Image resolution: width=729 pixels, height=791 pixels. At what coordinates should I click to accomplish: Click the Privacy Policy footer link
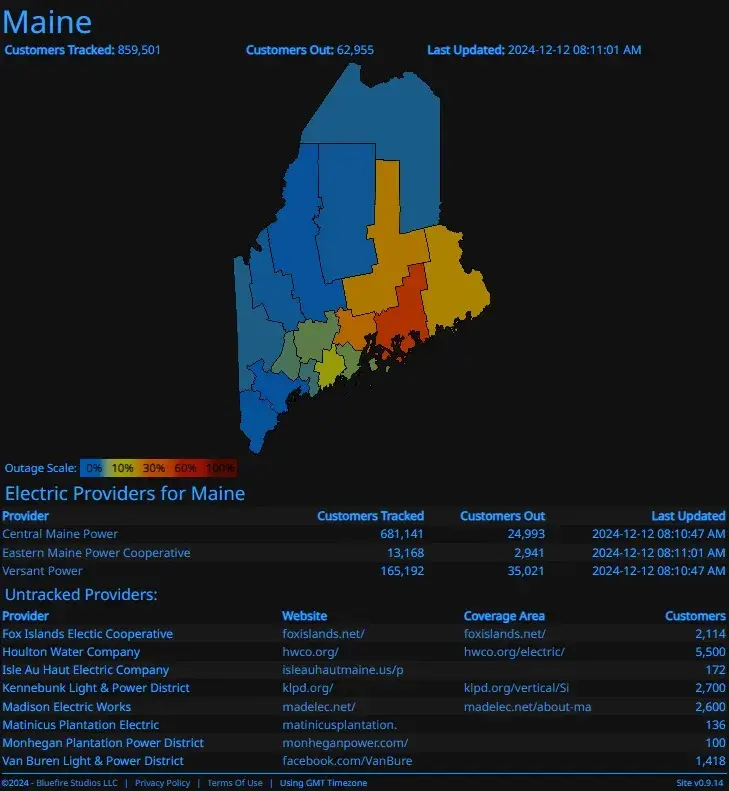point(162,783)
